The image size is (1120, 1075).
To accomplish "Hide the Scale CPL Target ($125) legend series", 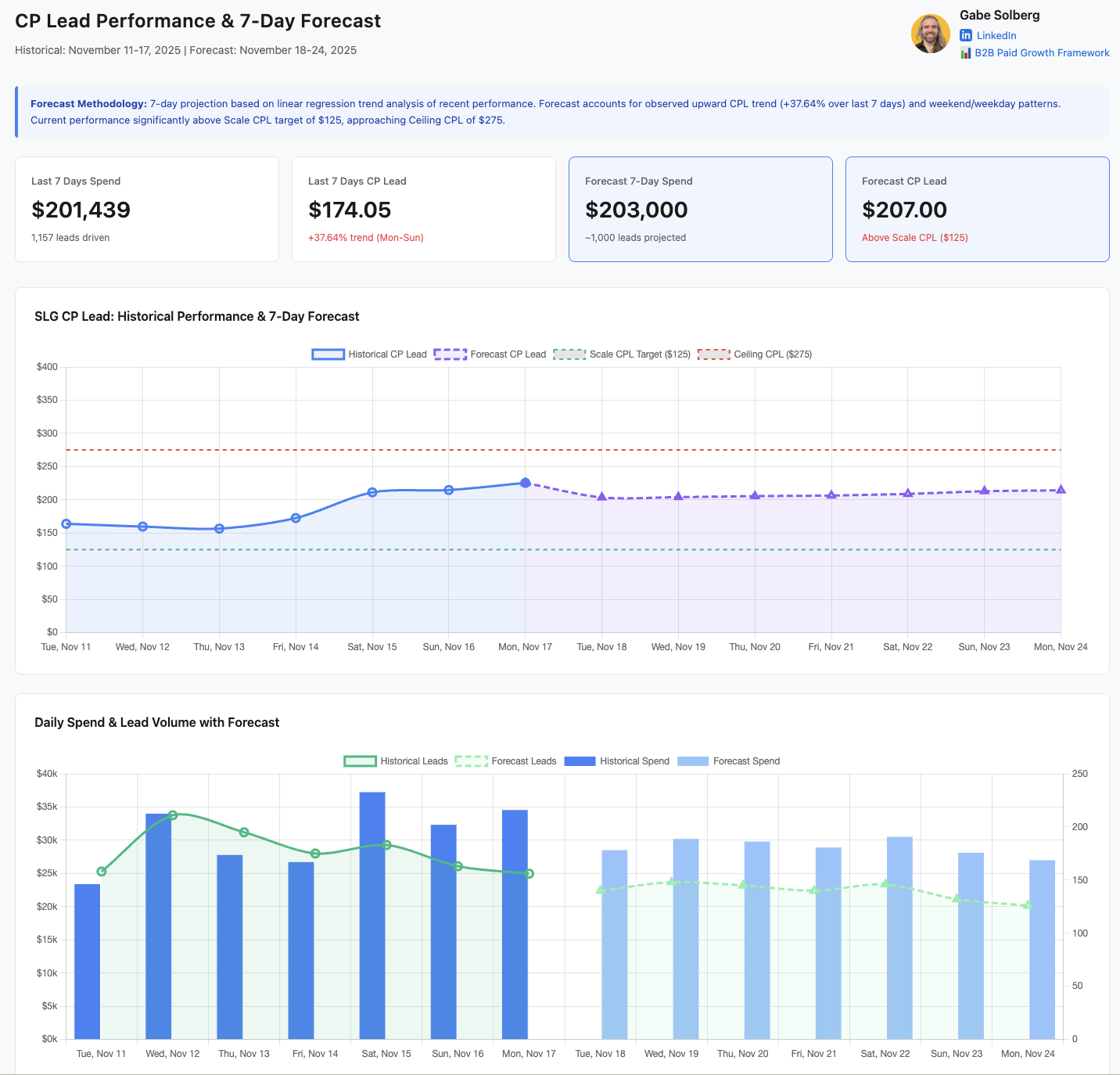I will click(622, 354).
